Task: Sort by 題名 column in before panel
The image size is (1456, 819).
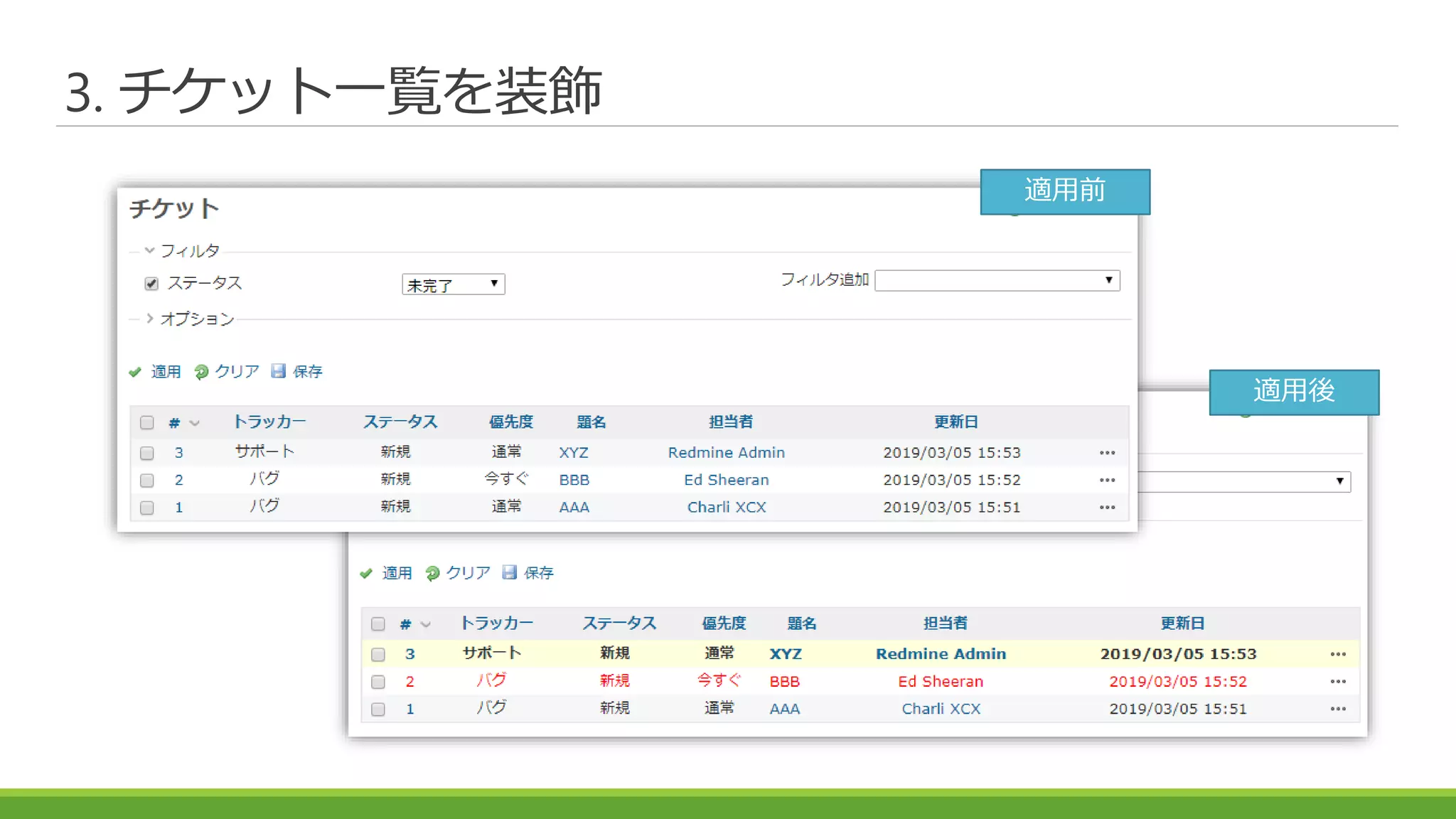Action: [591, 422]
